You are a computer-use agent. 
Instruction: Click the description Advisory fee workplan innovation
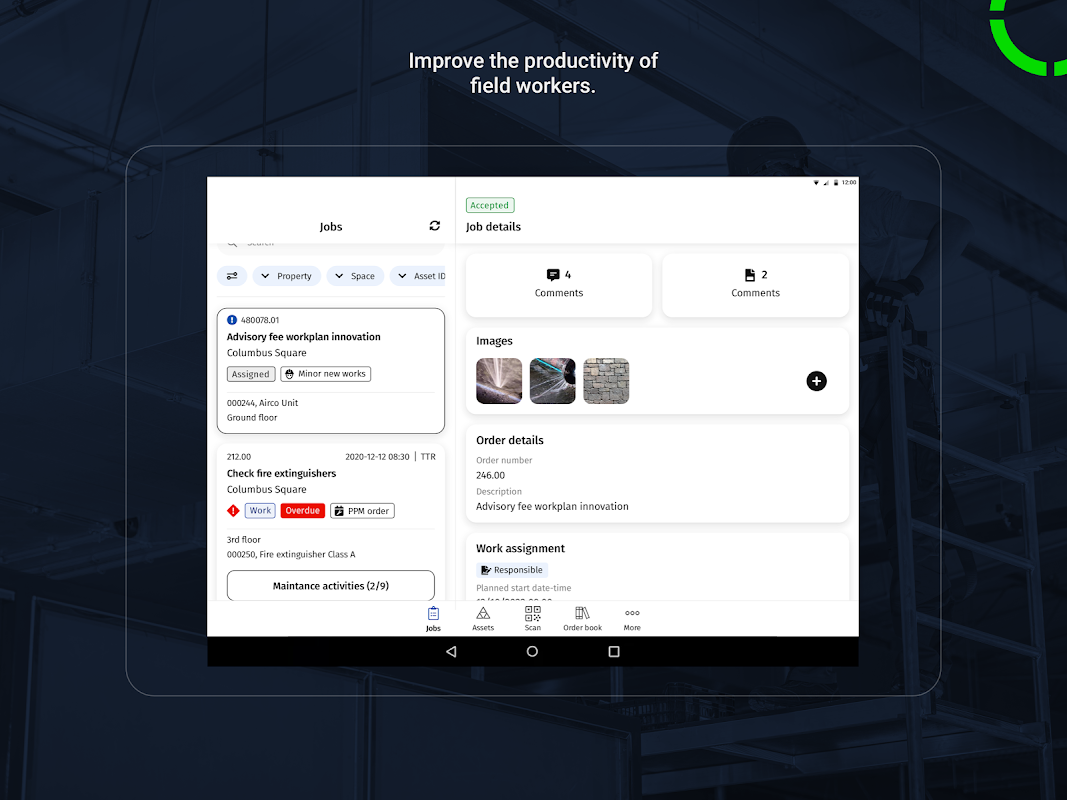(553, 506)
